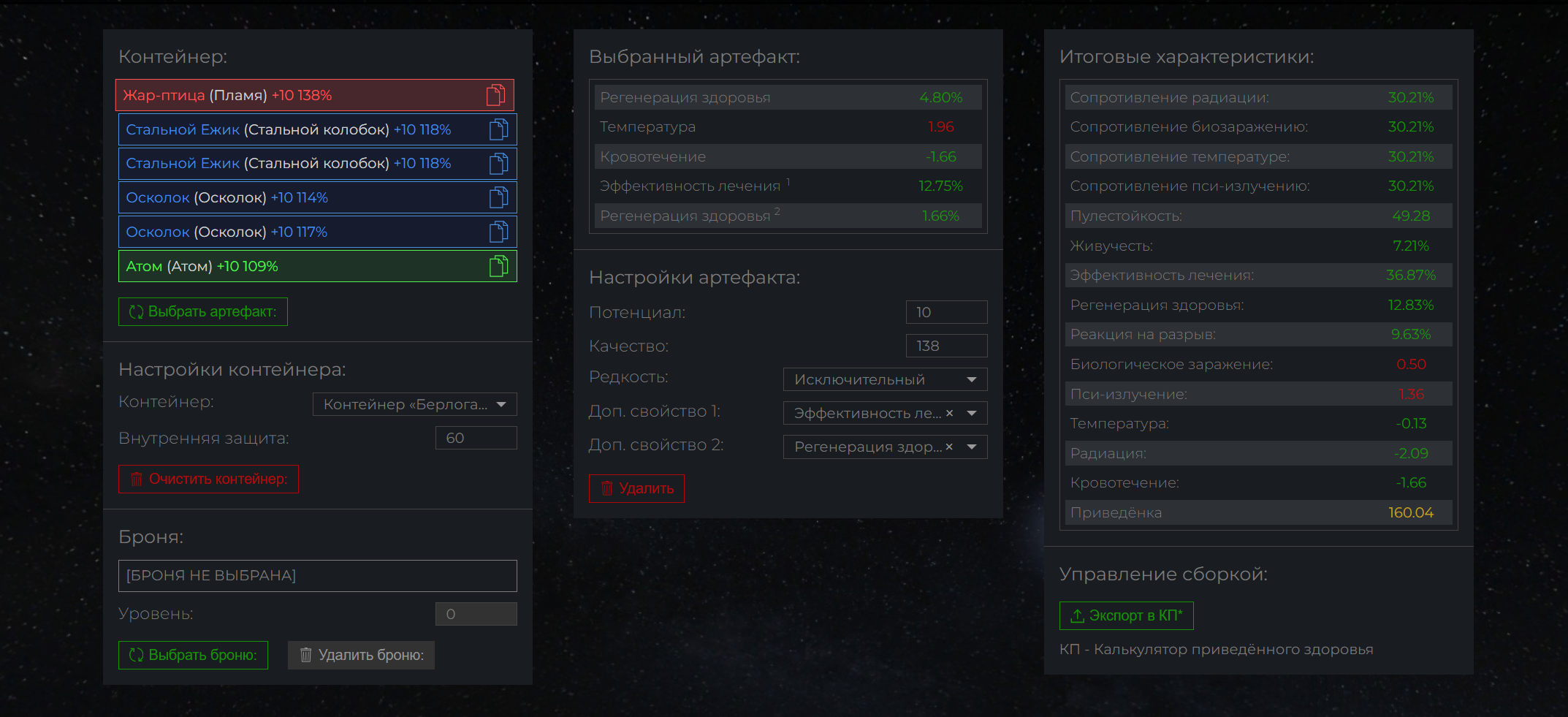Click the Удалить броню button
Screen dimensions: 1568x717
pyautogui.click(x=361, y=655)
